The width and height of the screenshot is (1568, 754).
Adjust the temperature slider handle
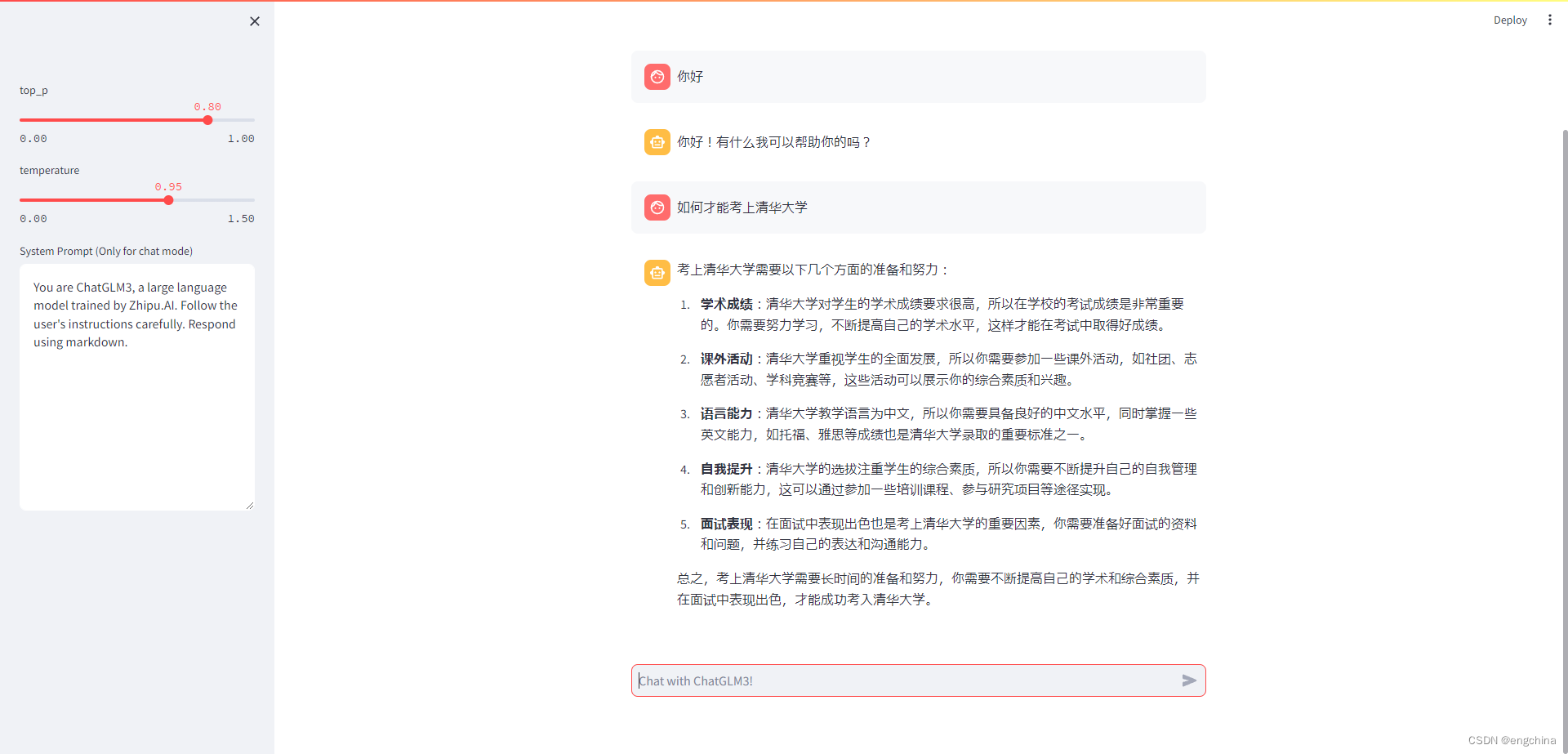point(168,200)
